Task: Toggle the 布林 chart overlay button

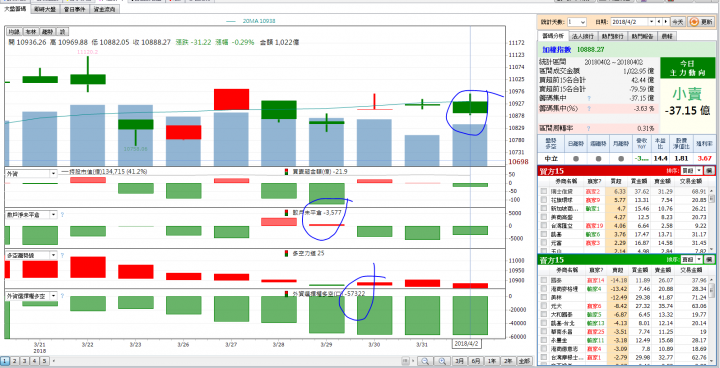Action: [x=31, y=32]
